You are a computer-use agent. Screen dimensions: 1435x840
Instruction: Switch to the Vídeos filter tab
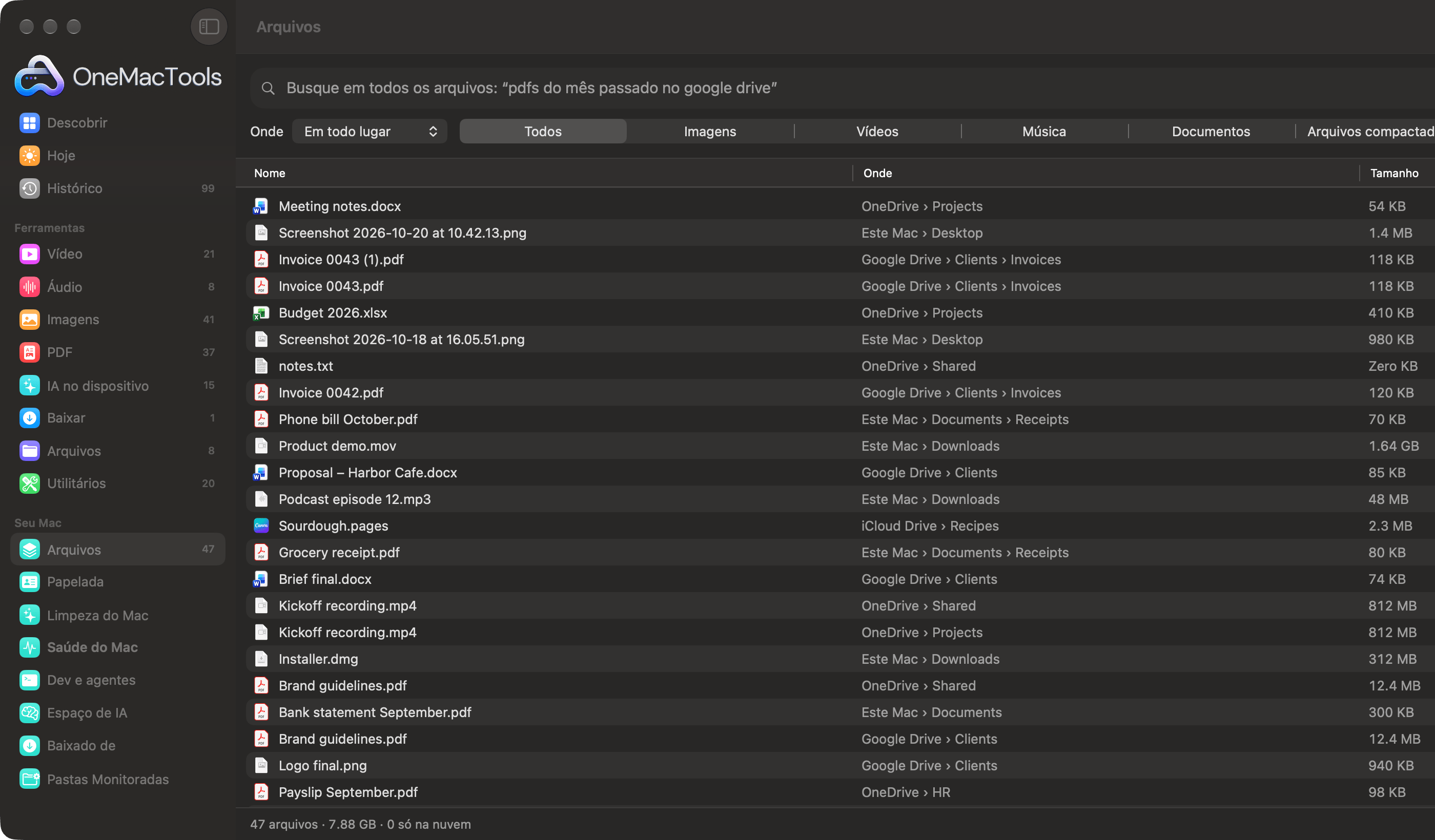click(877, 132)
